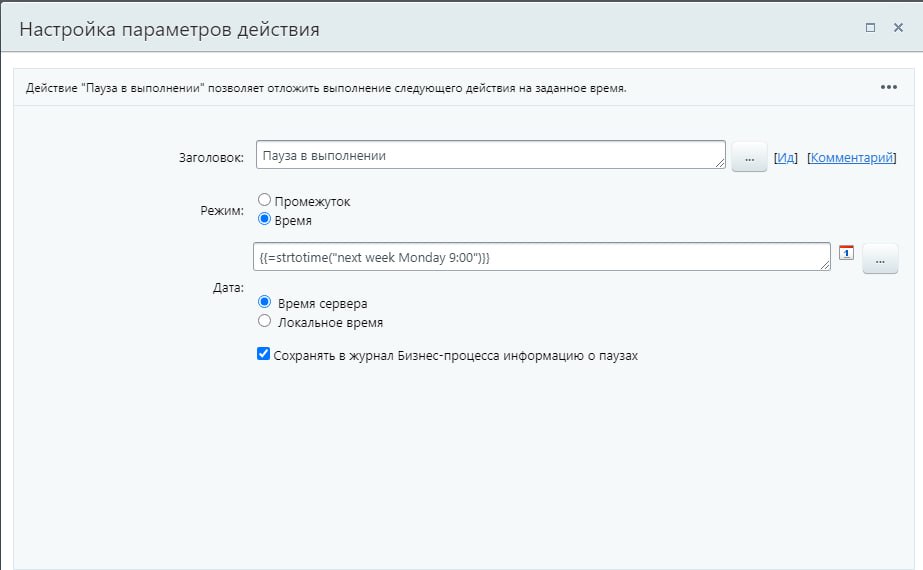Grab the resize grip of the date expression textarea

[x=825, y=264]
